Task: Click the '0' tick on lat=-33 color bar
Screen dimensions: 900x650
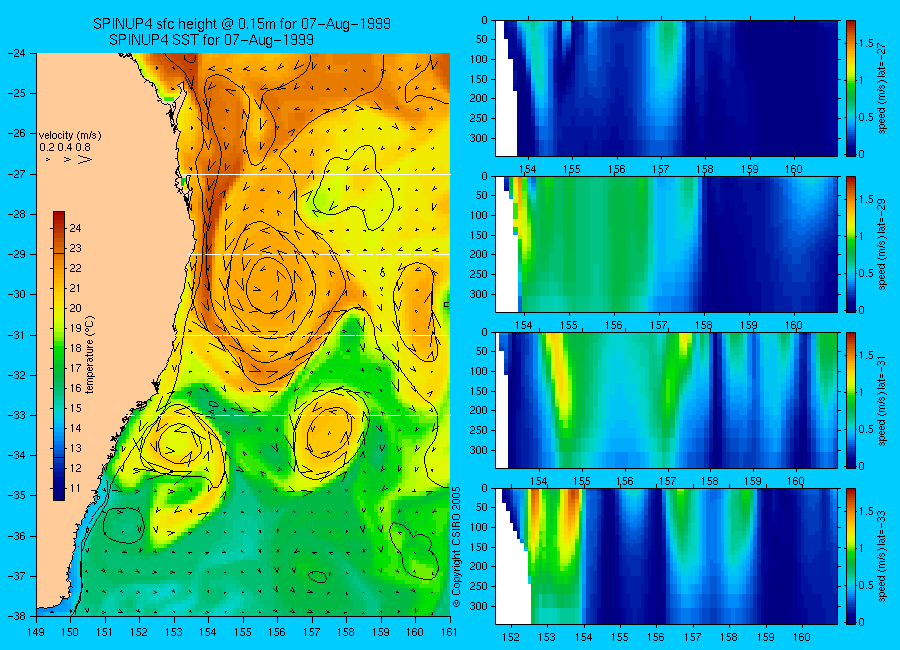Action: (x=862, y=622)
